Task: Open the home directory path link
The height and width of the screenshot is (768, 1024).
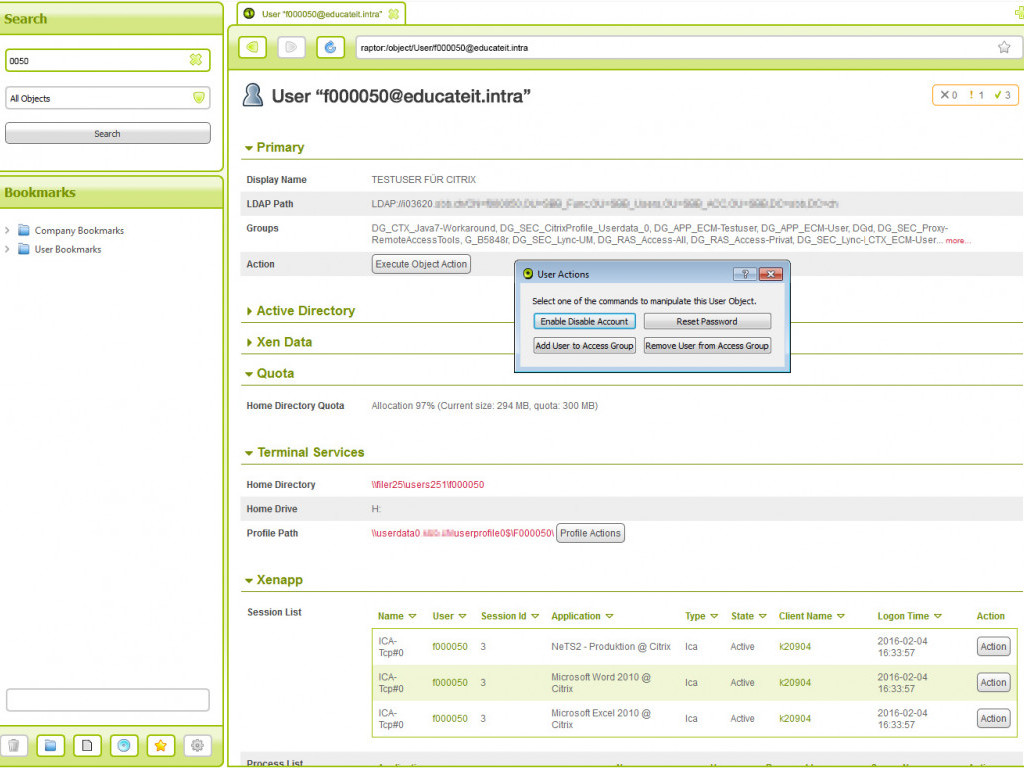Action: click(428, 485)
